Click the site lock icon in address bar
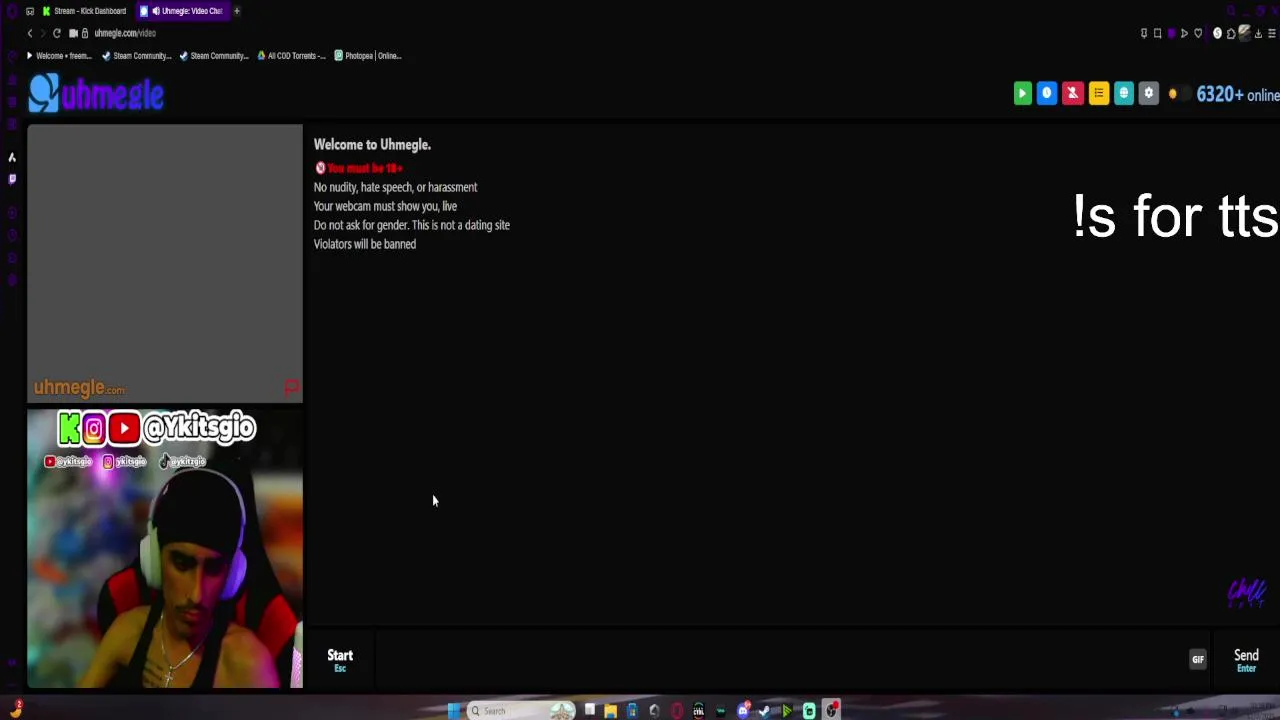 [x=85, y=33]
